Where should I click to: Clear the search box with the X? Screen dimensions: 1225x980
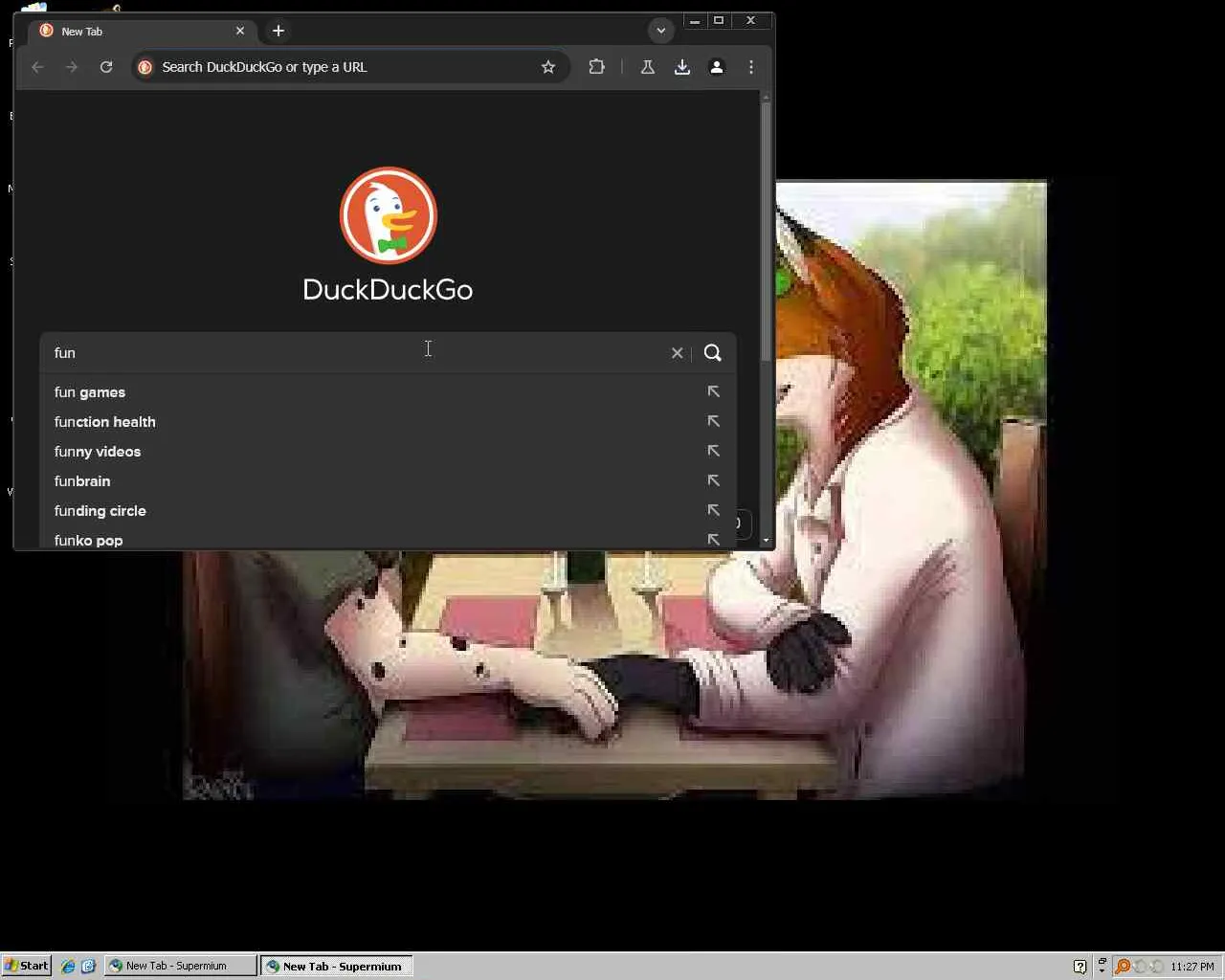click(x=678, y=353)
